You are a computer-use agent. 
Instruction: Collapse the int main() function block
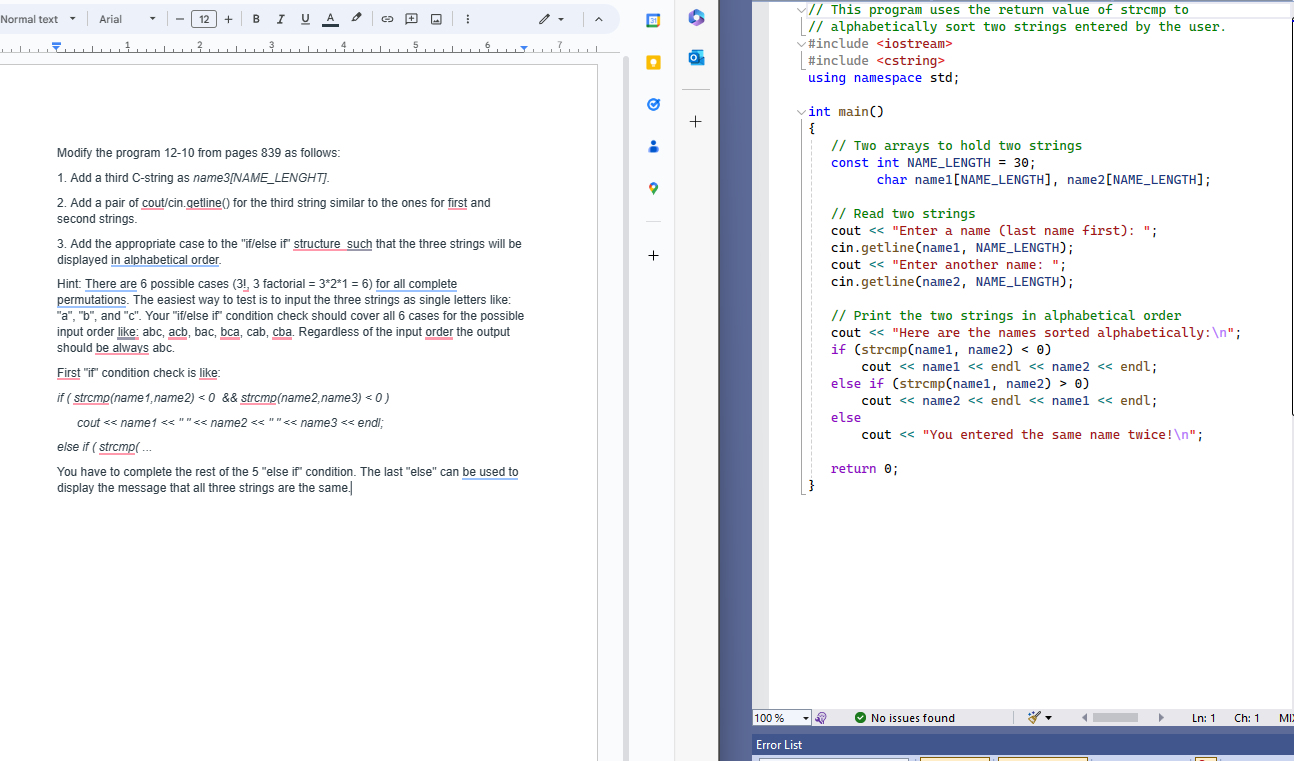(801, 112)
